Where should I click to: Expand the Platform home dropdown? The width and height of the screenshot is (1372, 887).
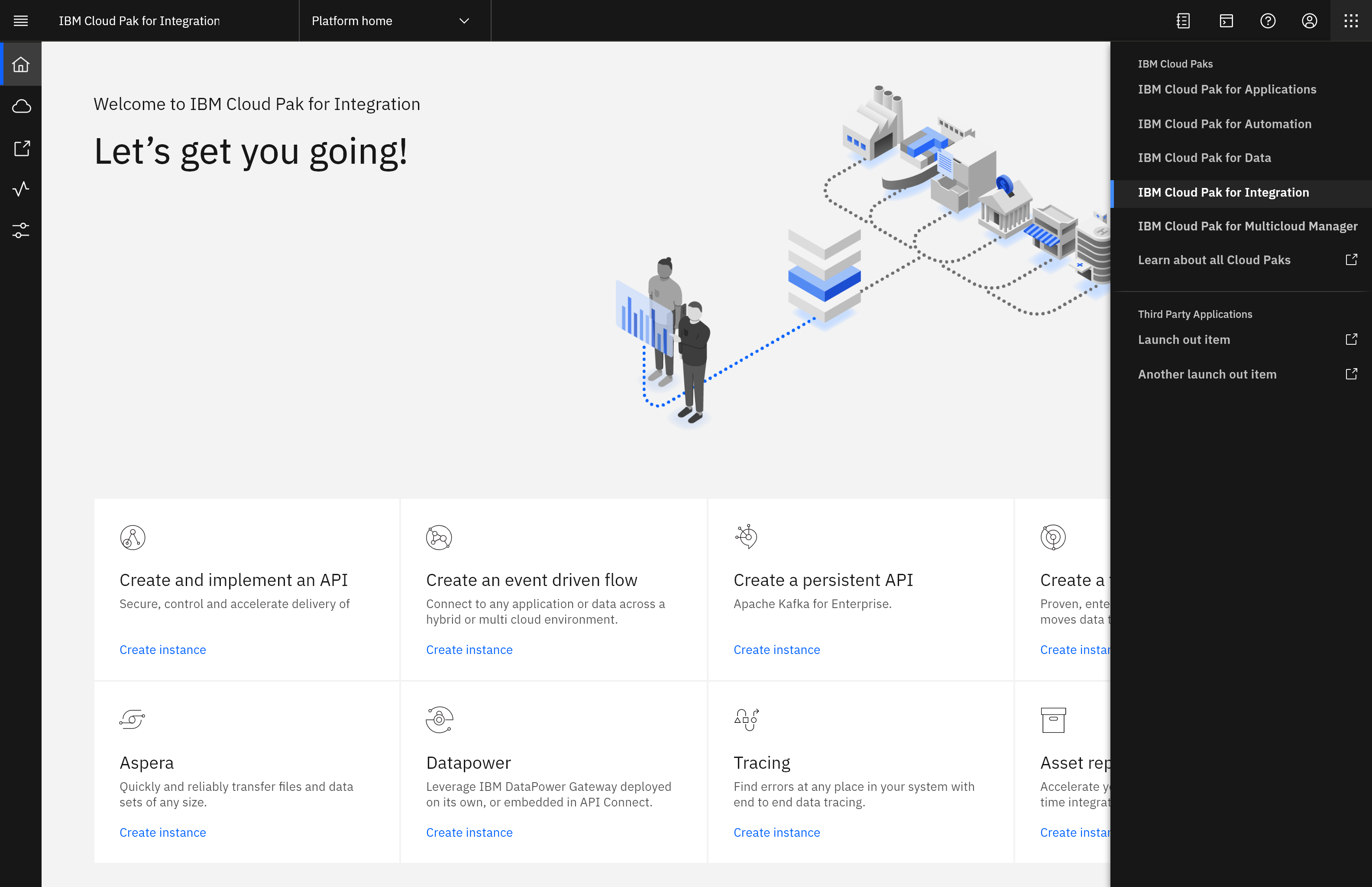click(x=395, y=21)
